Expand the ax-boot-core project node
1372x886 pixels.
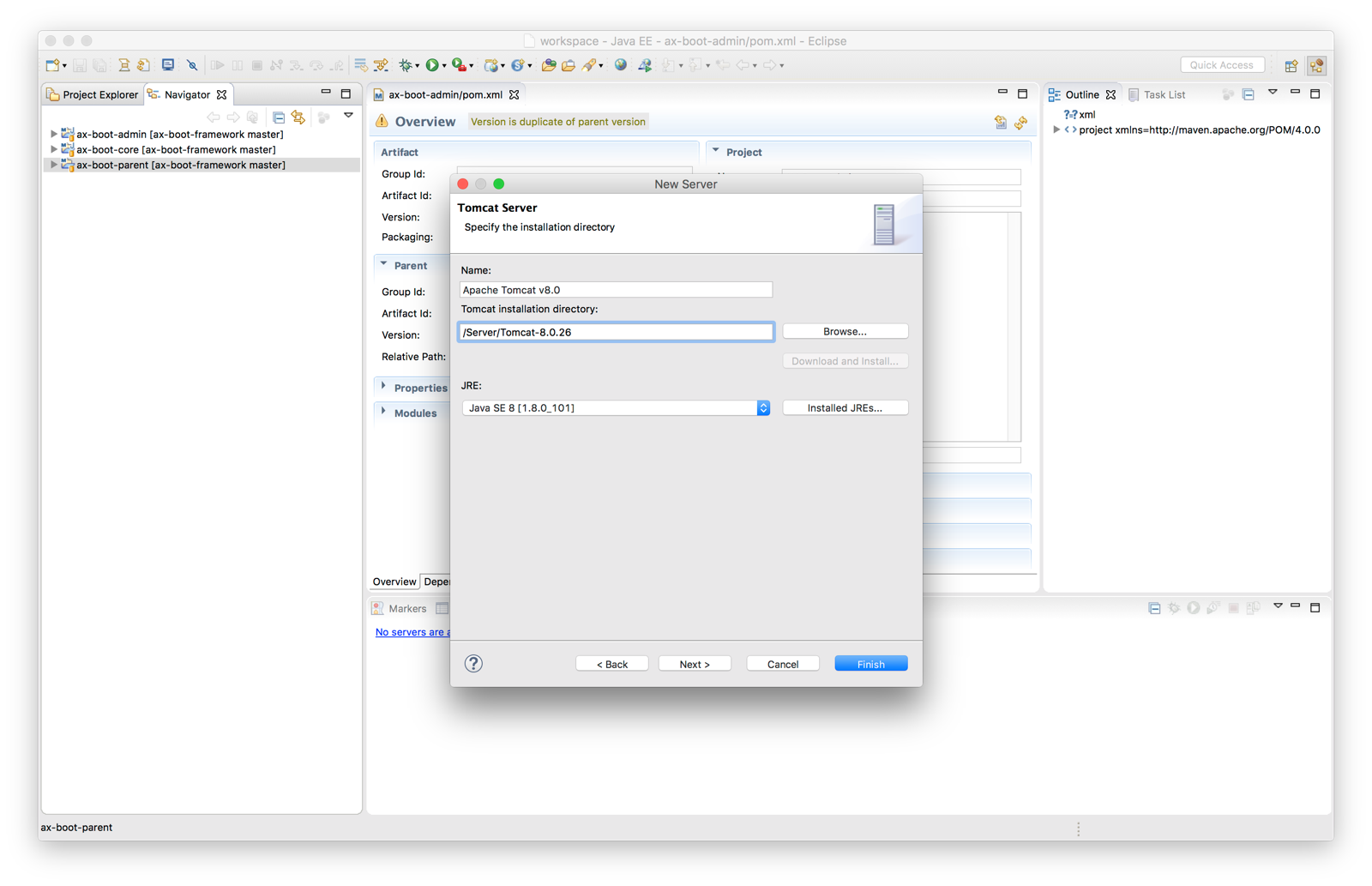[x=53, y=149]
